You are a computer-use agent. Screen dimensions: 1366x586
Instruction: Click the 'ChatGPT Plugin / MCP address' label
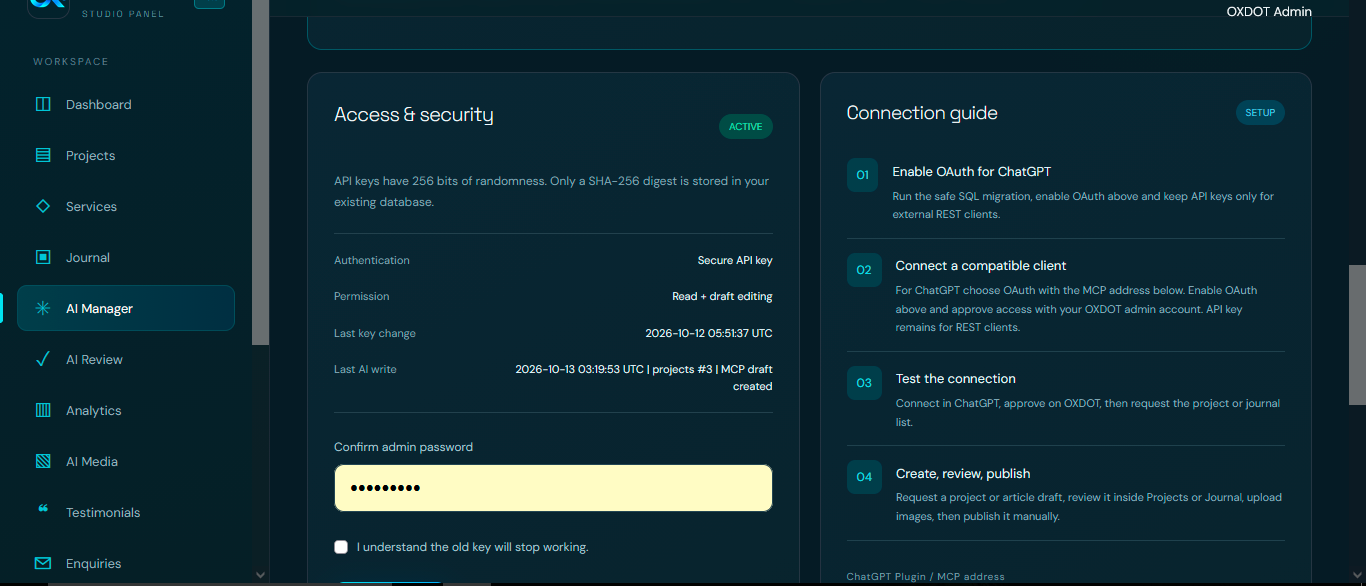pos(925,577)
